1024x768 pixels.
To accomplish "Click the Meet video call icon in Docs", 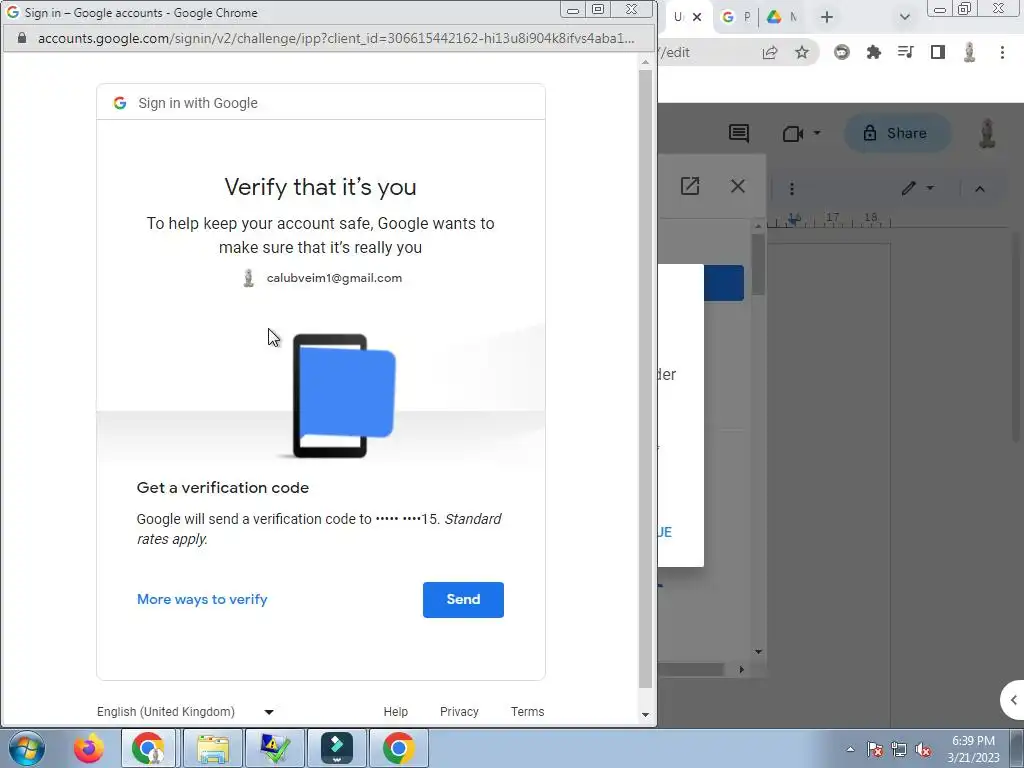I will [x=793, y=133].
